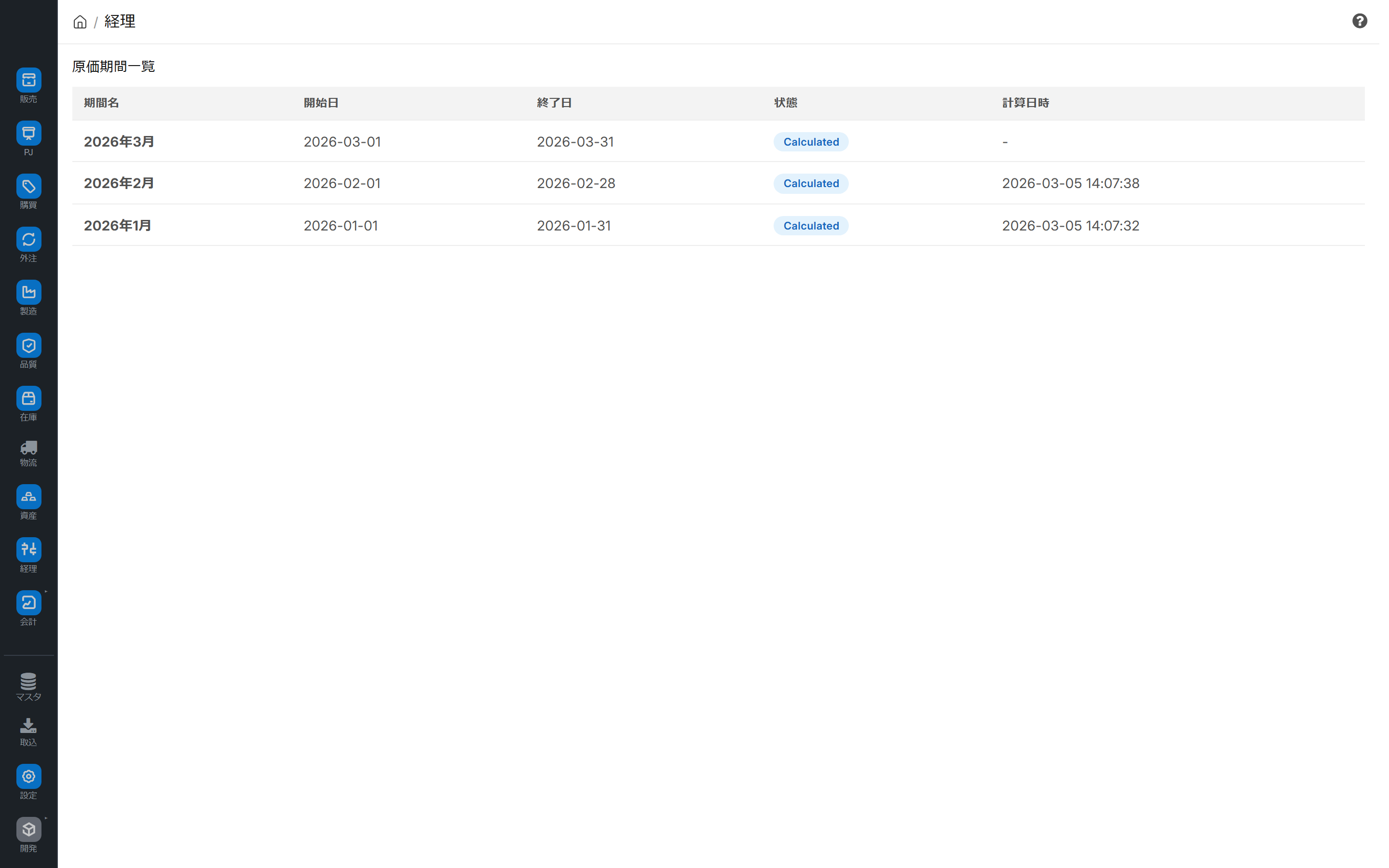This screenshot has width=1389, height=868.
Task: Click the 経理 breadcrumb label
Action: 120,21
